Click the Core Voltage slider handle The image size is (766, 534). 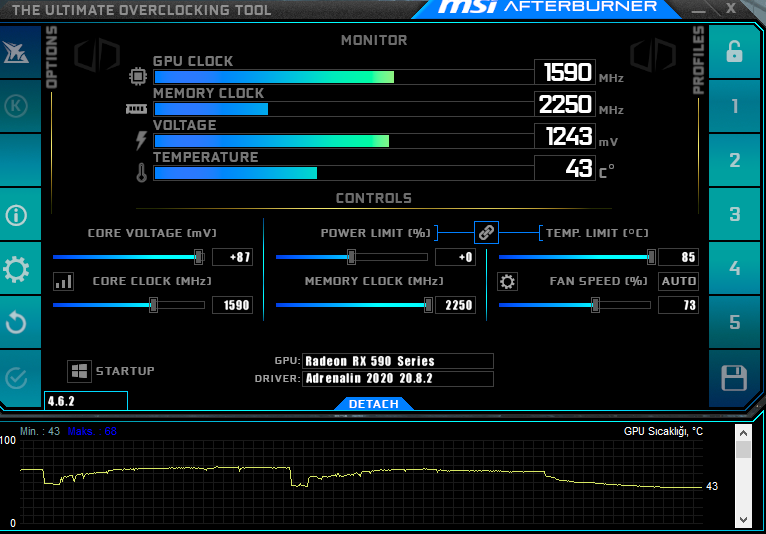click(x=198, y=256)
